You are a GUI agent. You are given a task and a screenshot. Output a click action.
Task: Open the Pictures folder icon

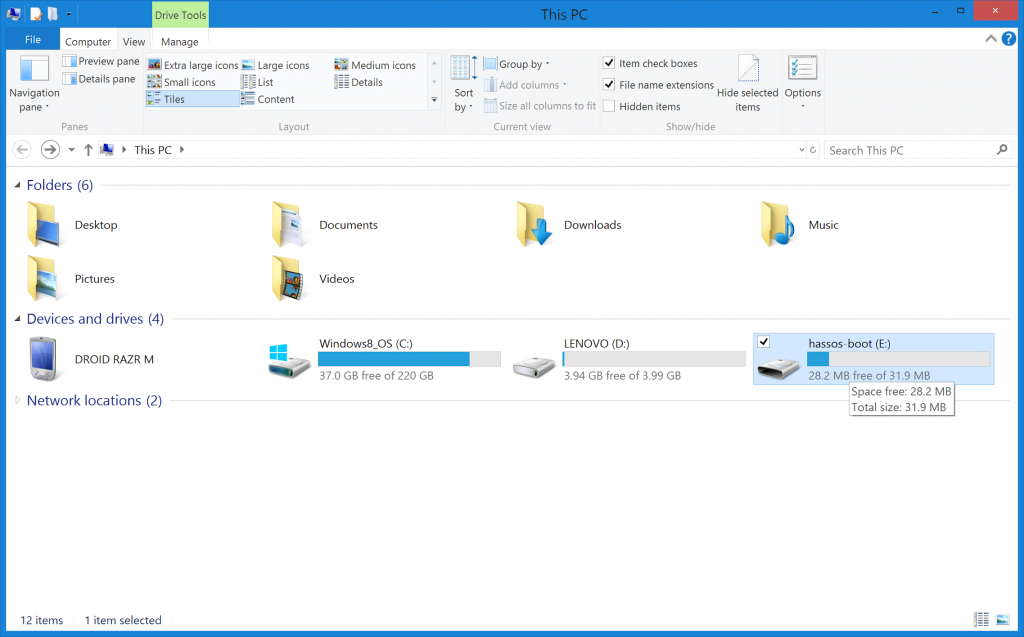[x=44, y=279]
